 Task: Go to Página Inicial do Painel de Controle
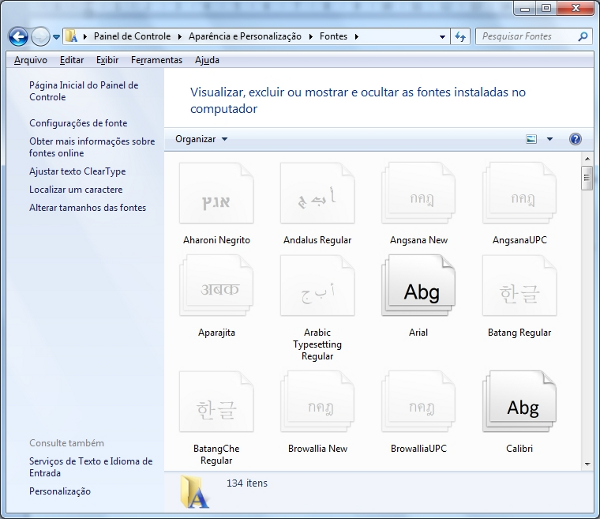84,91
